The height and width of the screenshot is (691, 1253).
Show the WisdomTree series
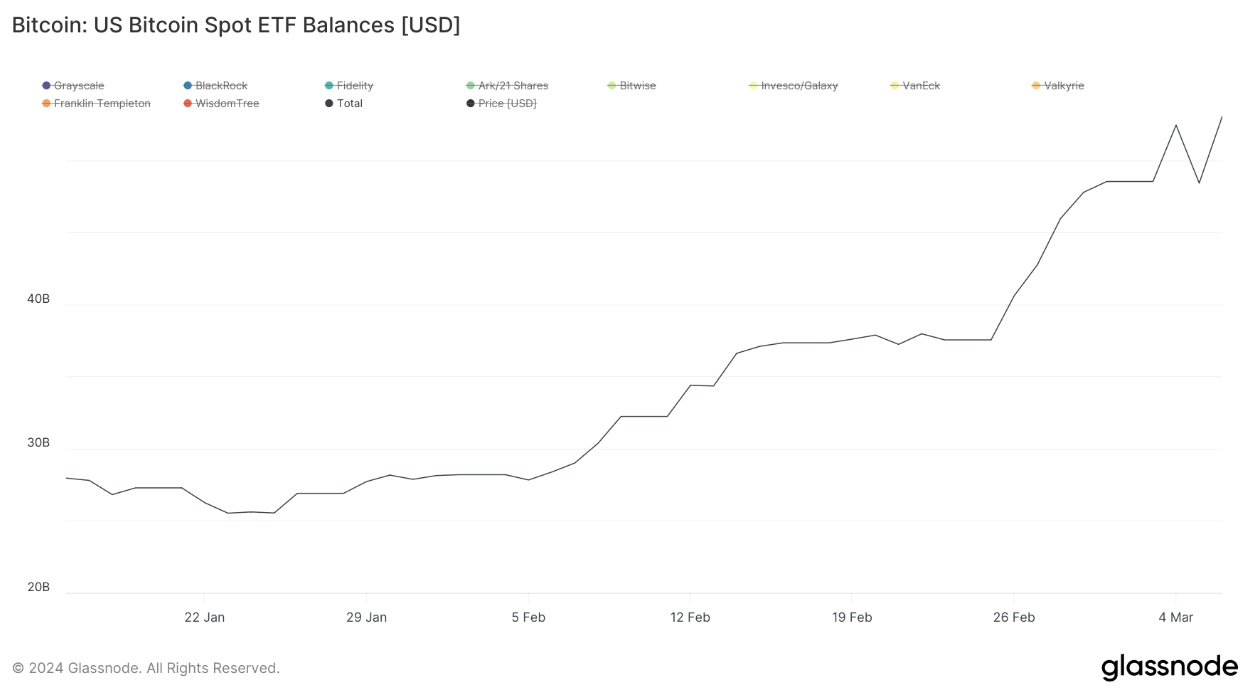221,103
